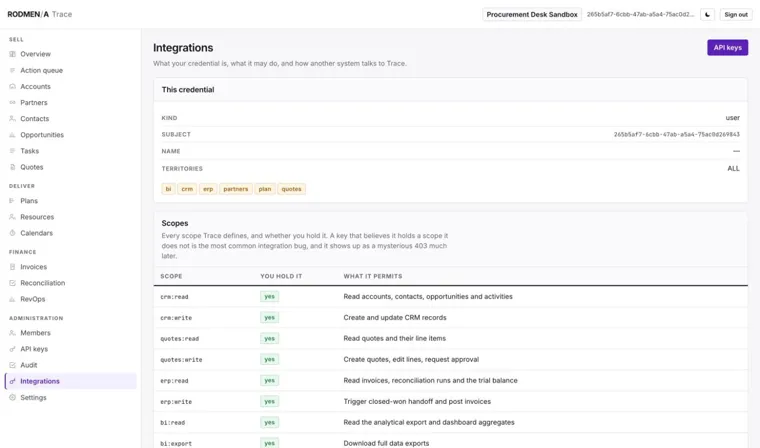Click Procurement Desk Sandbox workspace button

[532, 15]
